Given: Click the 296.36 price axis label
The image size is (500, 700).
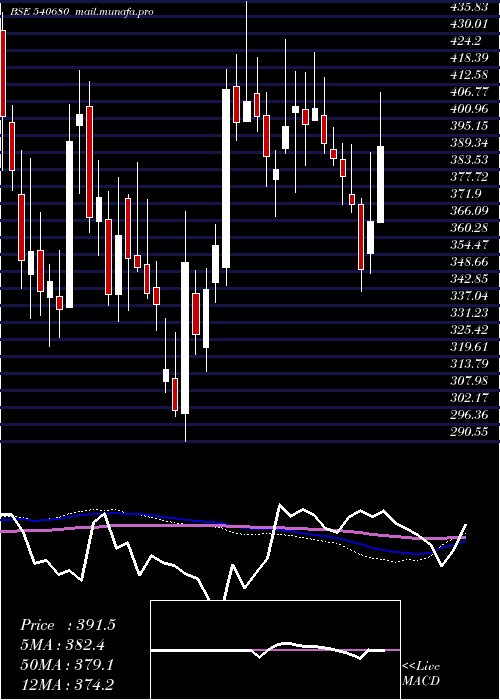Looking at the screenshot, I should pyautogui.click(x=468, y=415).
